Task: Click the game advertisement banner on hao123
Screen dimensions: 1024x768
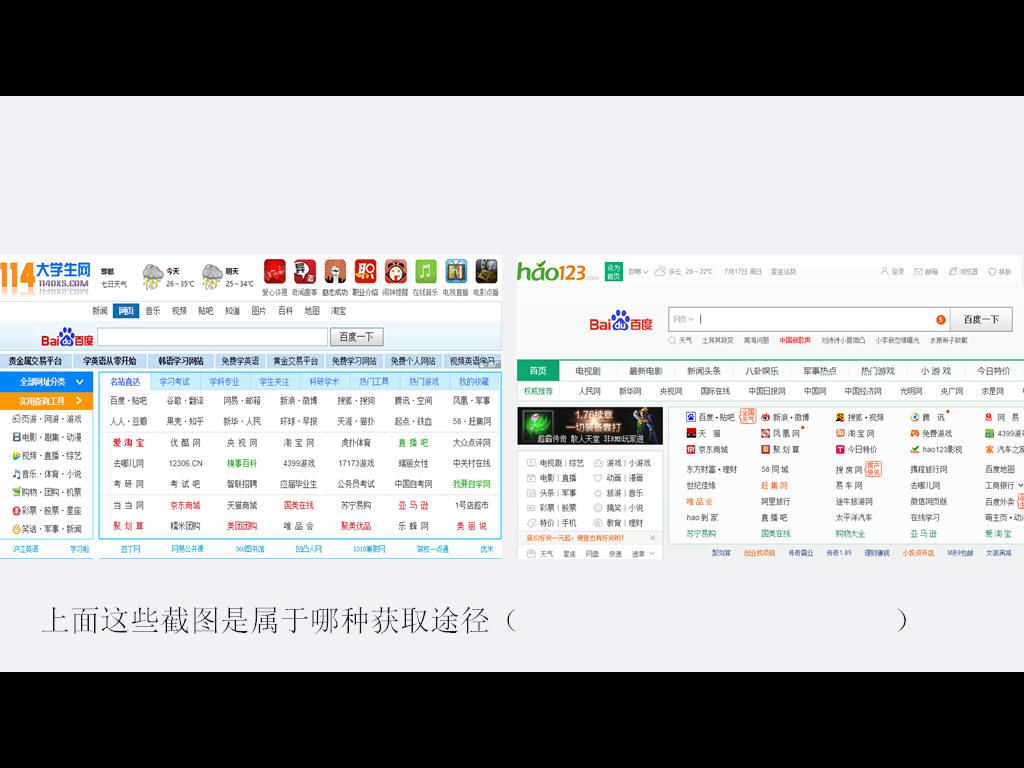Action: (590, 425)
